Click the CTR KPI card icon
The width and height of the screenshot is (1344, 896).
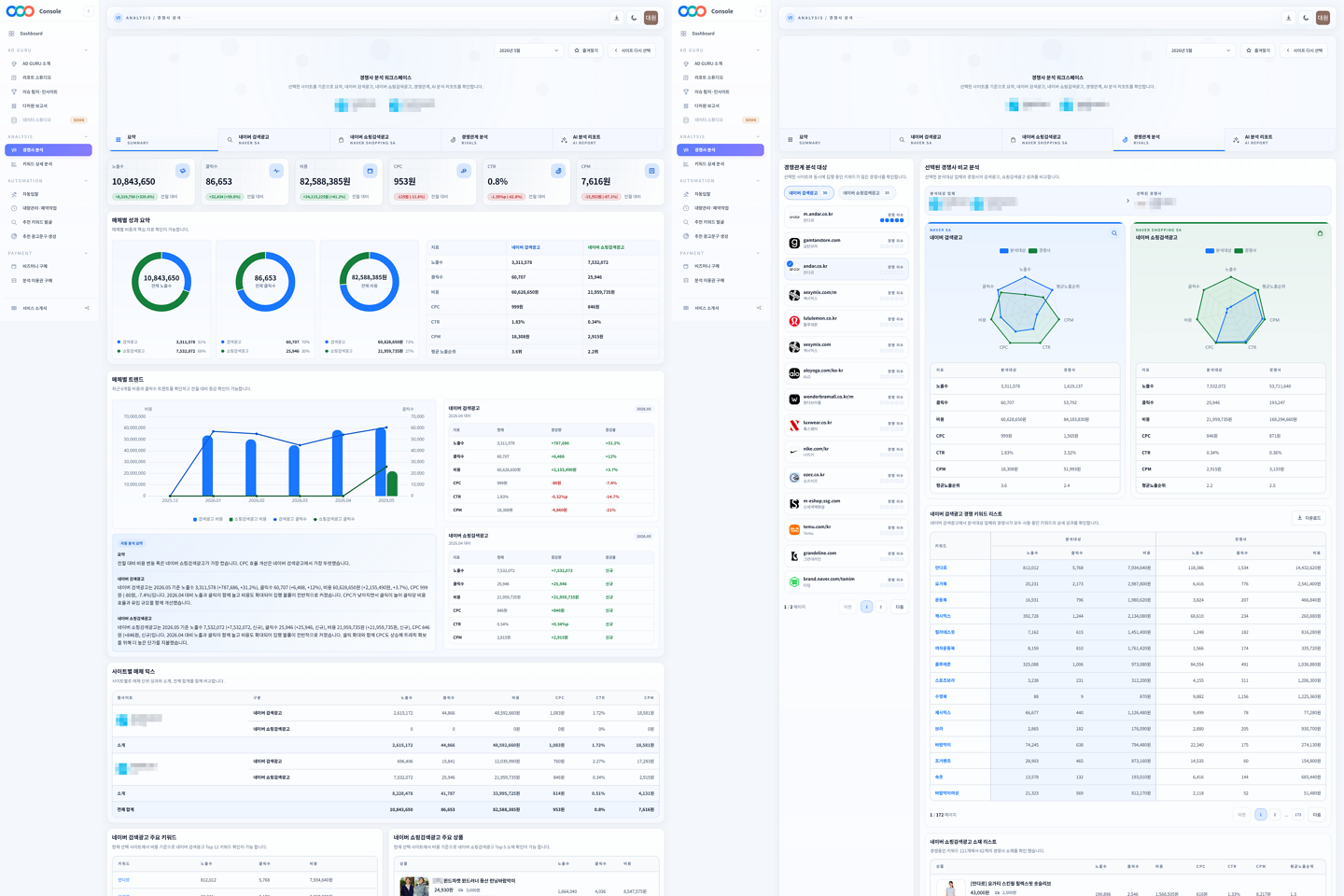[x=558, y=171]
